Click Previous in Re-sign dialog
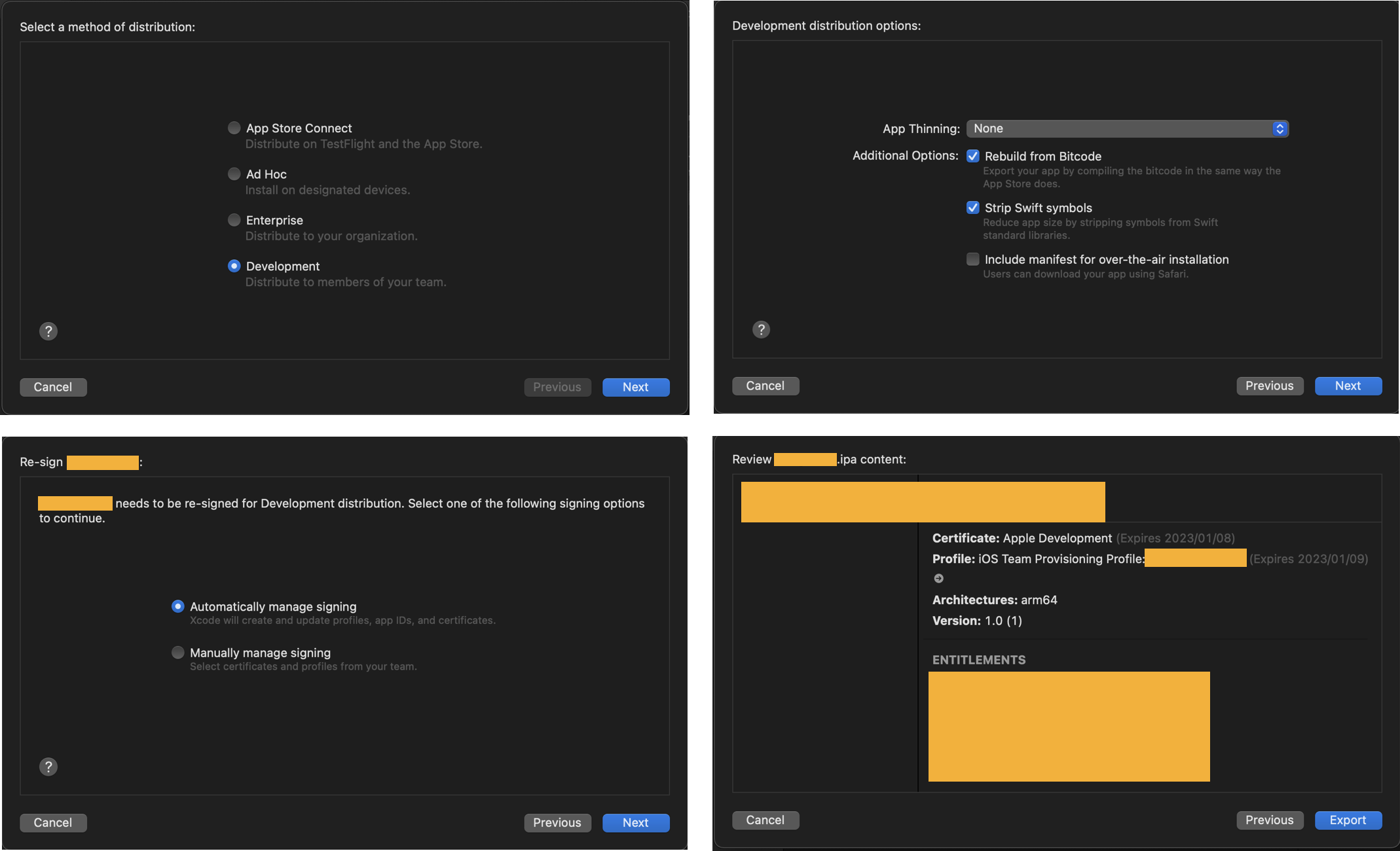Viewport: 1400px width, 851px height. click(557, 823)
